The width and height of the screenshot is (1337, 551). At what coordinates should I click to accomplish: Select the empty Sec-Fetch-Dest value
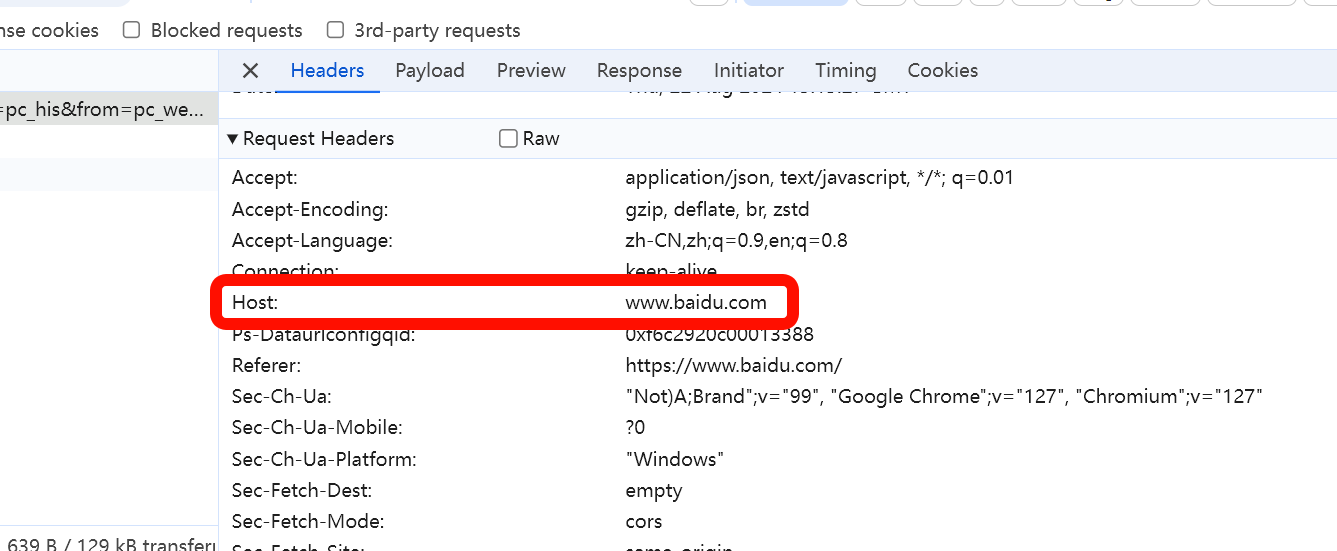tap(654, 491)
